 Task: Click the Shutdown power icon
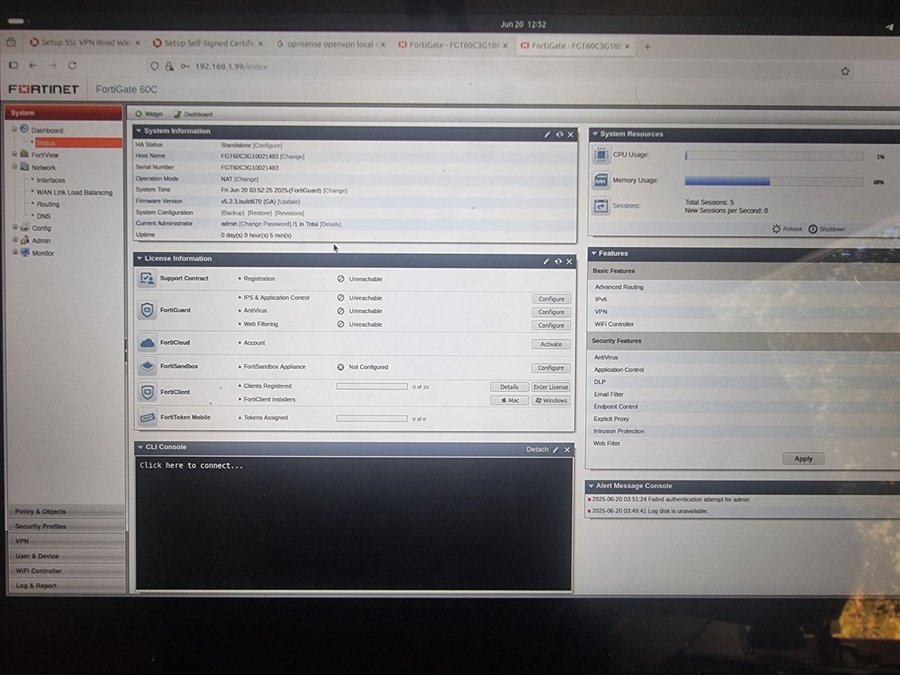(x=812, y=229)
